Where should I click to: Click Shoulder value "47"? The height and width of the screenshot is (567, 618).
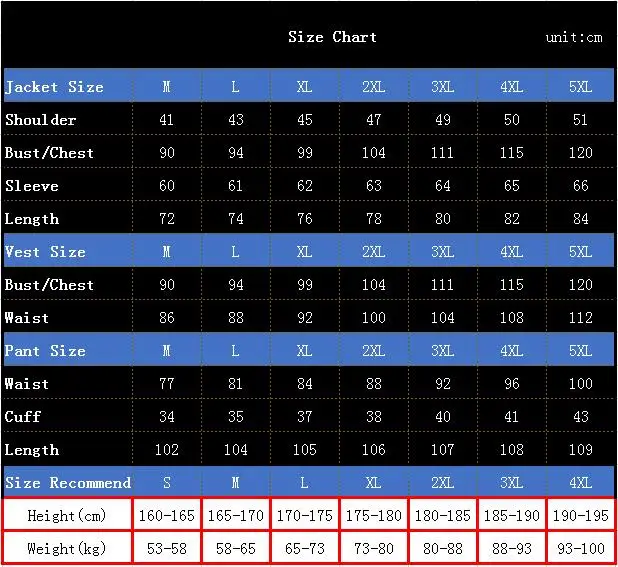pos(374,119)
